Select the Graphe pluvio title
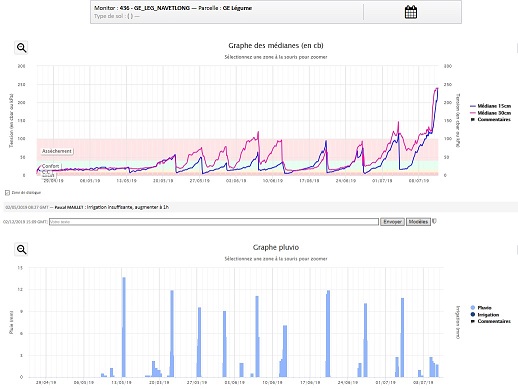This screenshot has height=389, width=518. [x=276, y=247]
